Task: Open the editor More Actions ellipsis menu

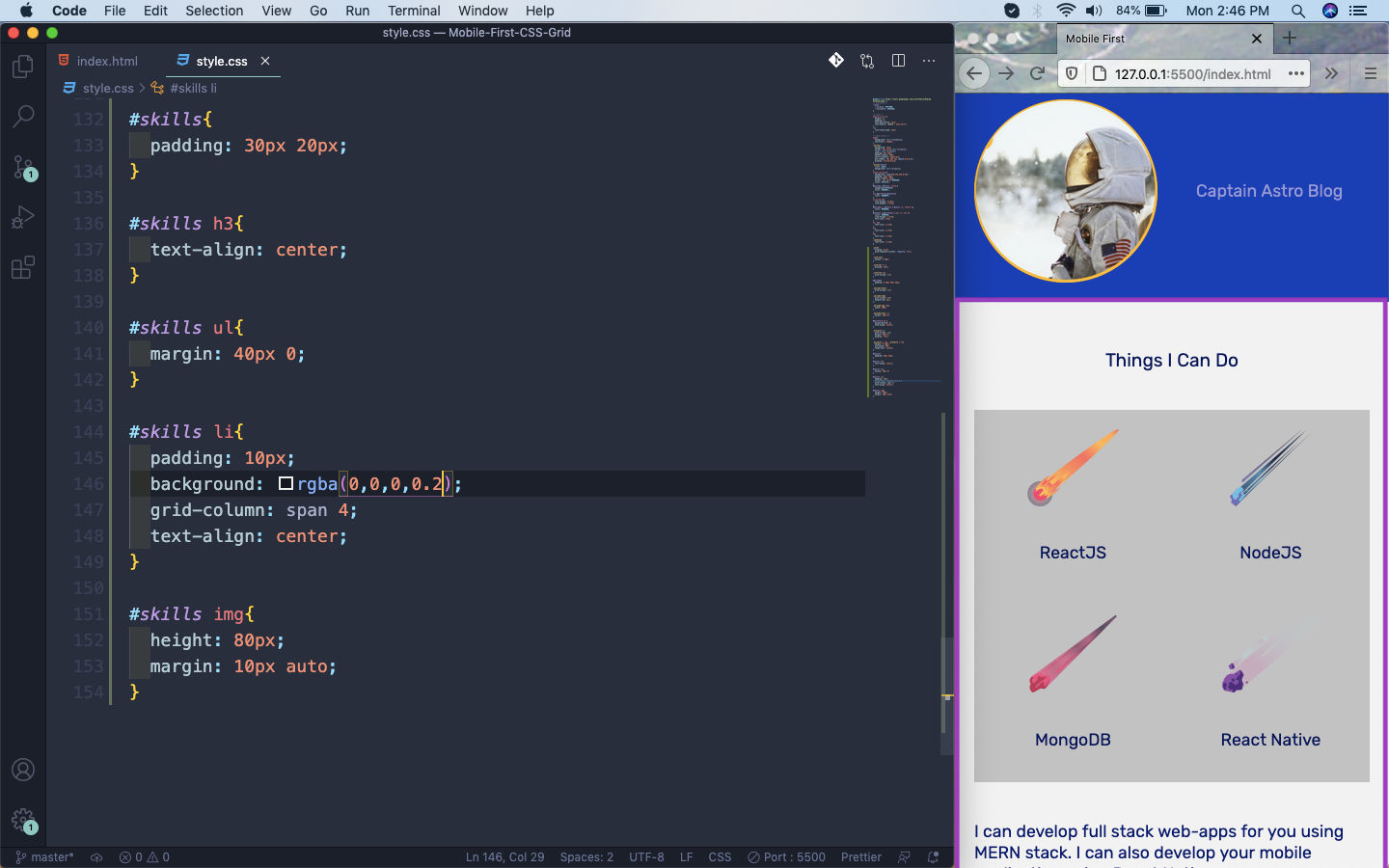Action: (x=929, y=61)
